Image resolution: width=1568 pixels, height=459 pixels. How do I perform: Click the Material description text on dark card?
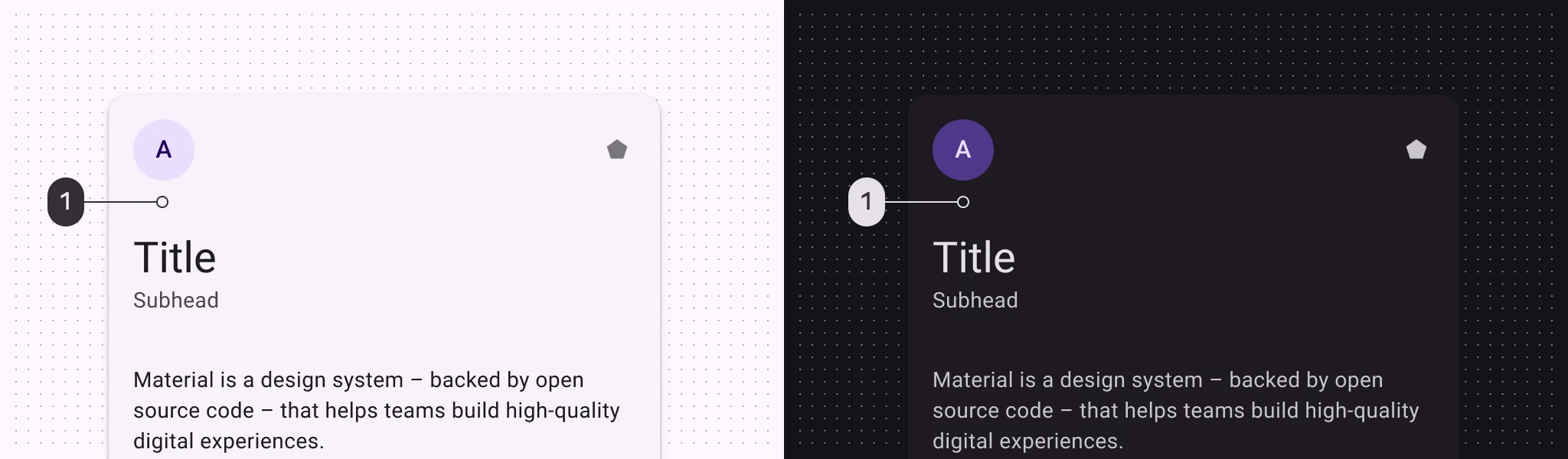1175,410
